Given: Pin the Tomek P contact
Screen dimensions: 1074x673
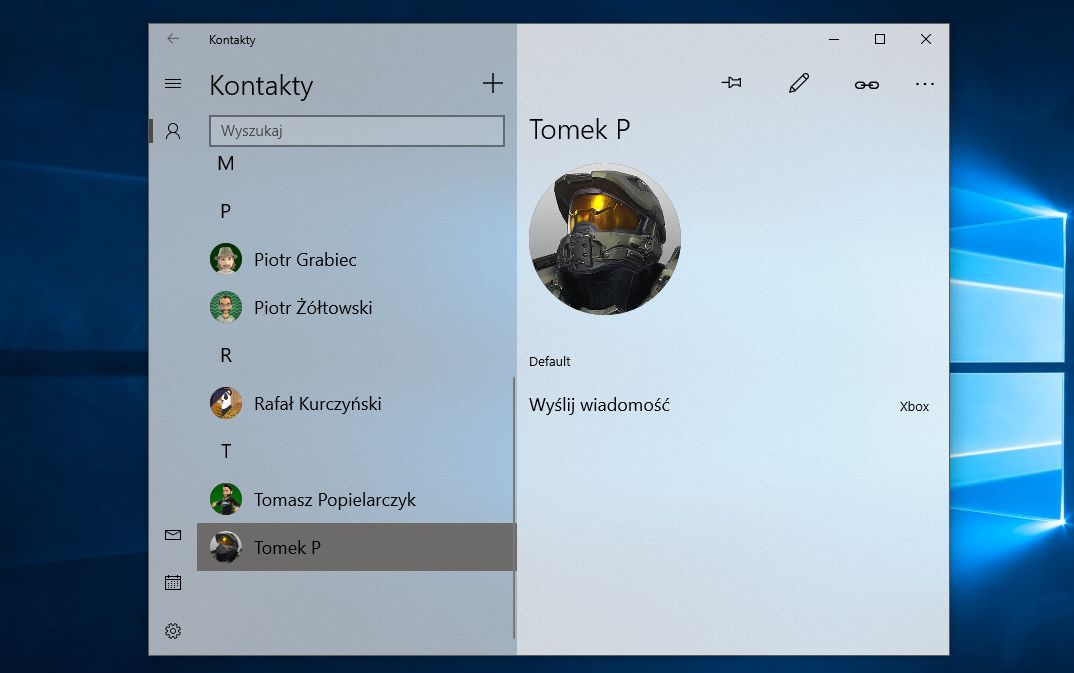Looking at the screenshot, I should coord(732,83).
